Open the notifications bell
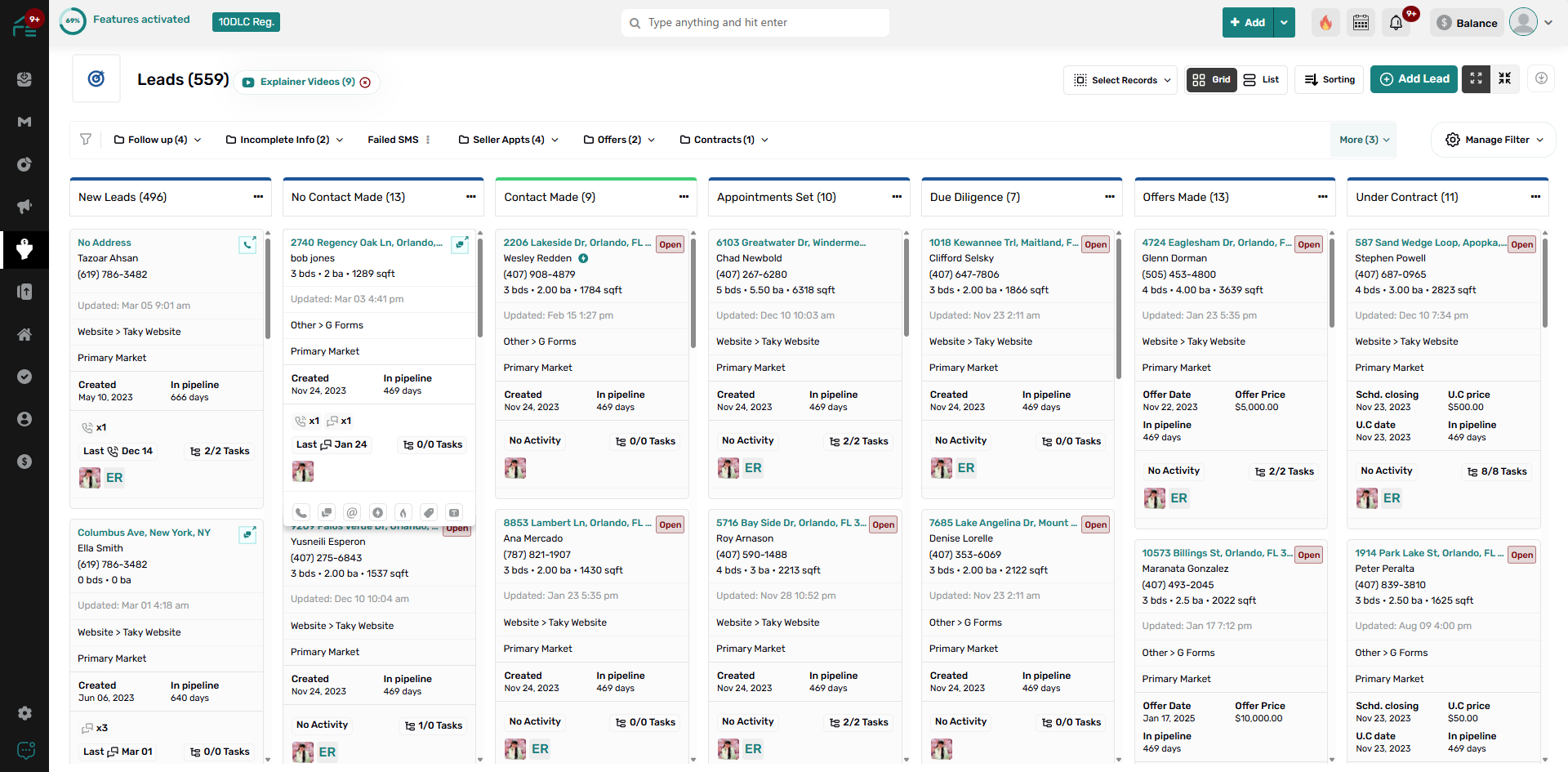Viewport: 1568px width, 772px height. click(x=1396, y=23)
